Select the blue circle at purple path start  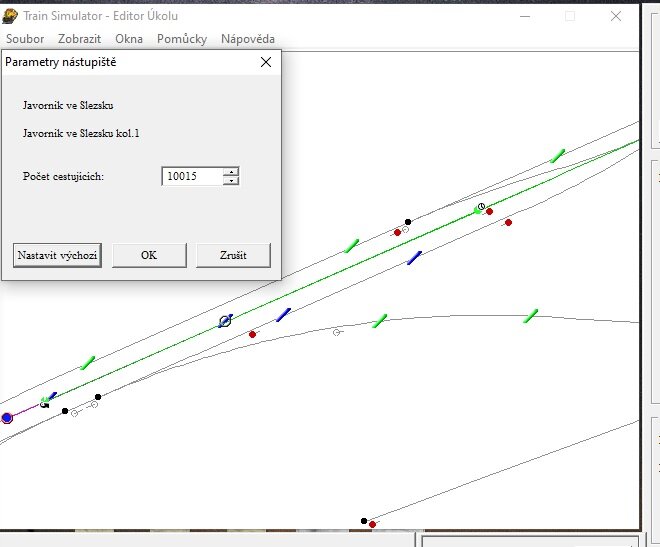pyautogui.click(x=7, y=417)
